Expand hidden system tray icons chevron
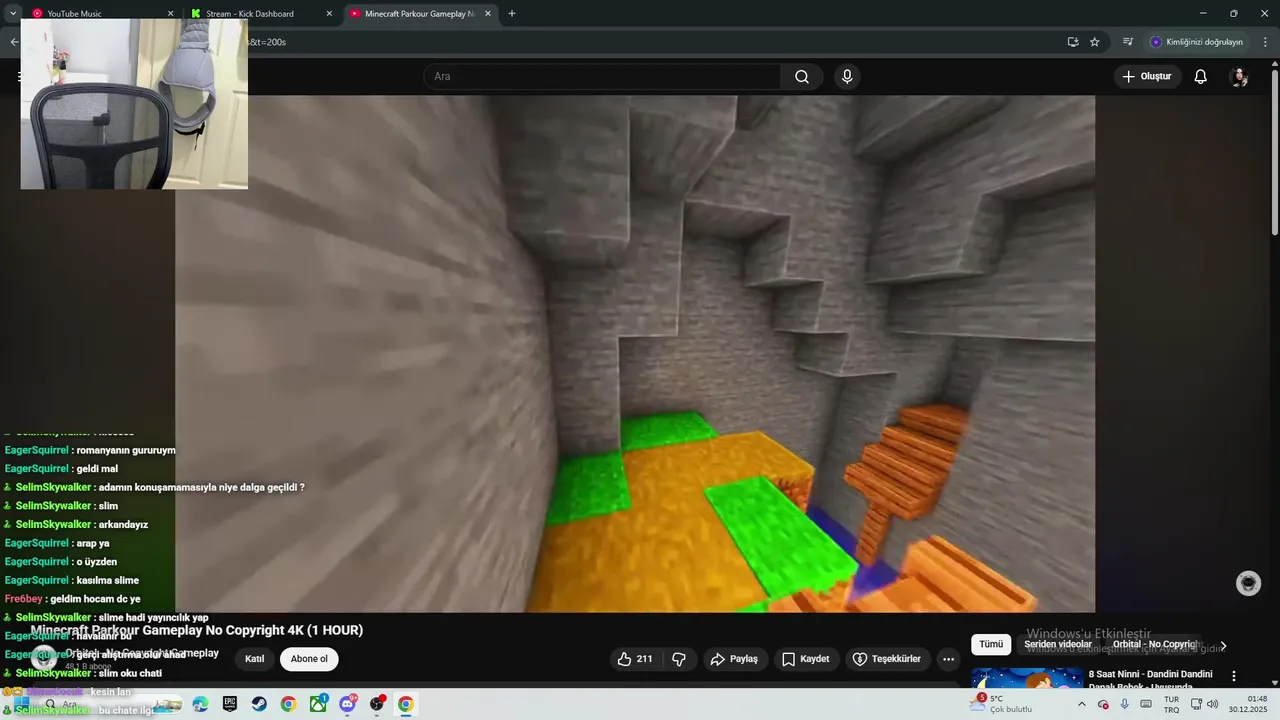 (x=1081, y=704)
